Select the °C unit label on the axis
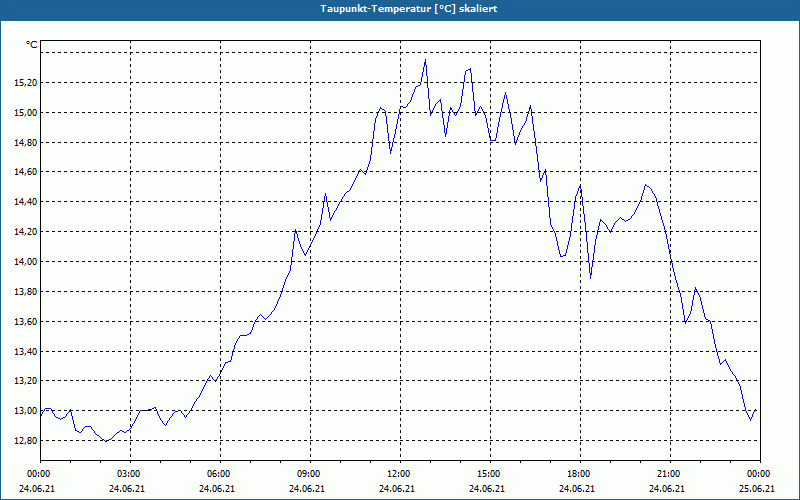The height and width of the screenshot is (500, 800). (x=32, y=45)
